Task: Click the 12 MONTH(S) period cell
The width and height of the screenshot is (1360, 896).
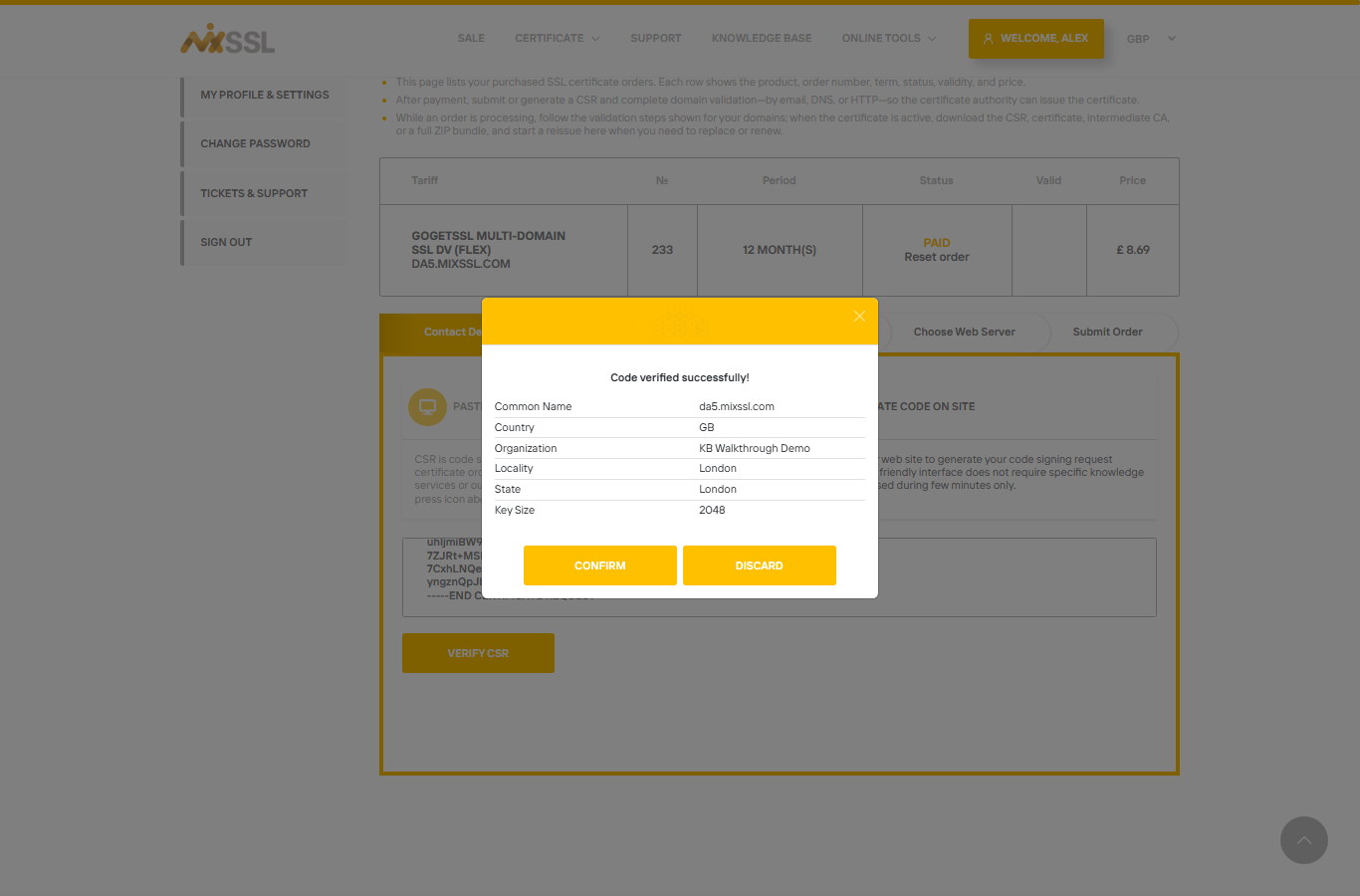Action: [x=780, y=250]
